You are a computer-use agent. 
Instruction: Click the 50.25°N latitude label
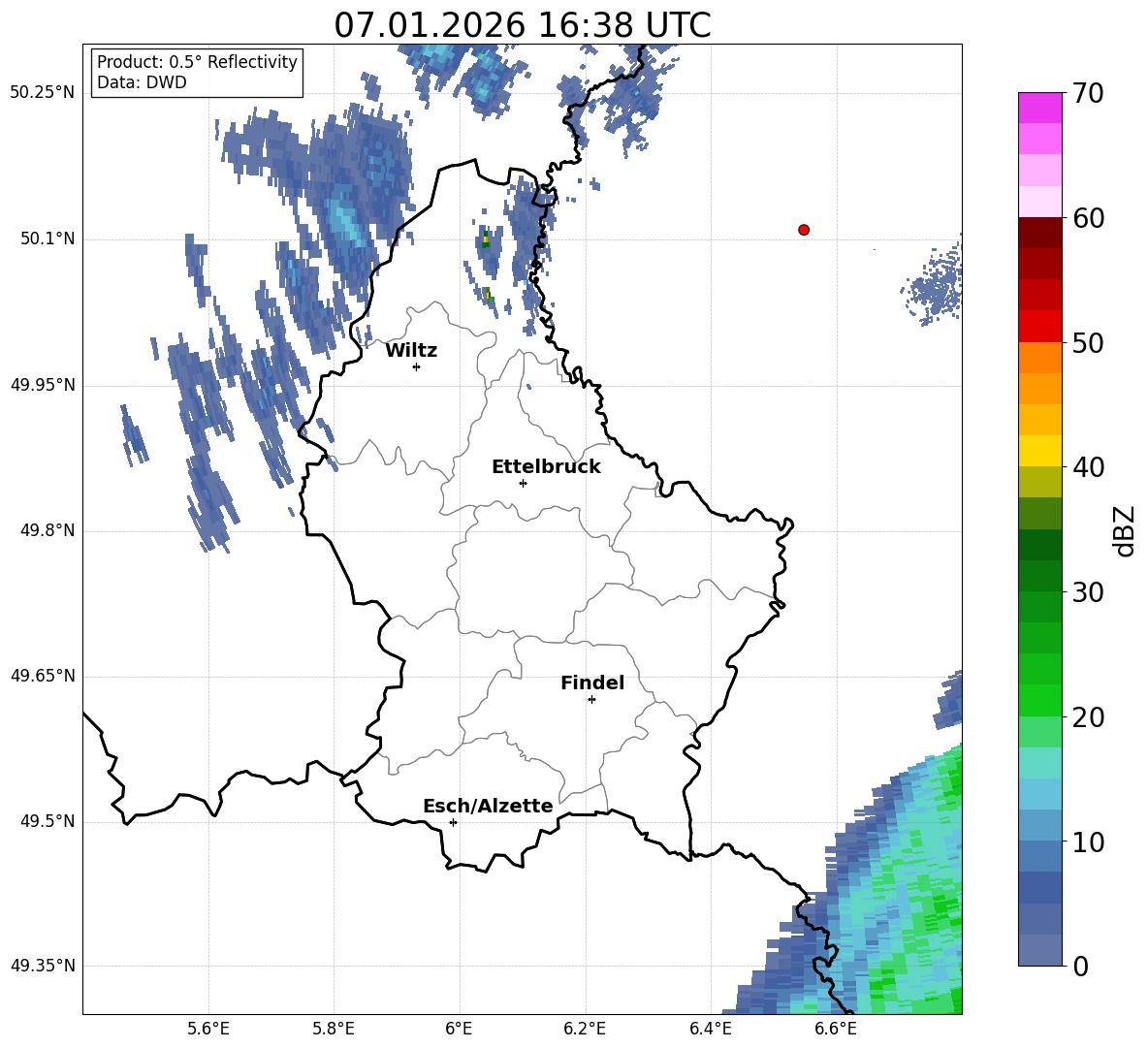(x=43, y=93)
